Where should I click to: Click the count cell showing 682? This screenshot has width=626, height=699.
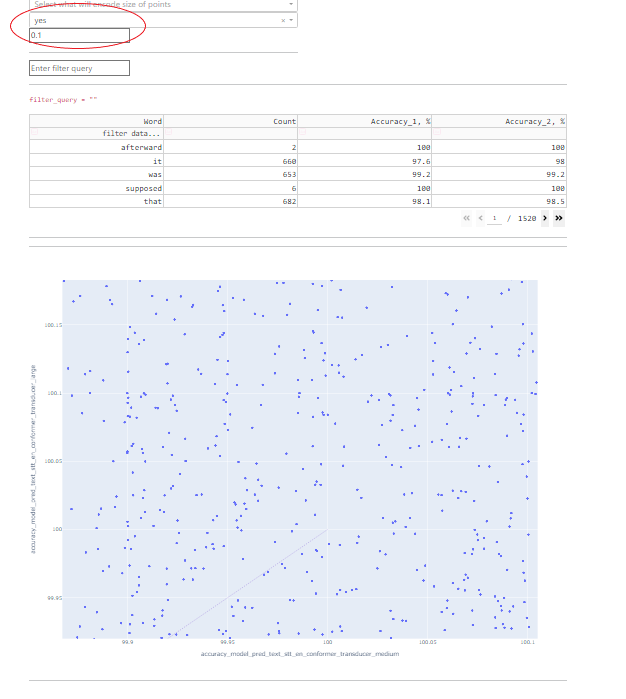(x=232, y=201)
